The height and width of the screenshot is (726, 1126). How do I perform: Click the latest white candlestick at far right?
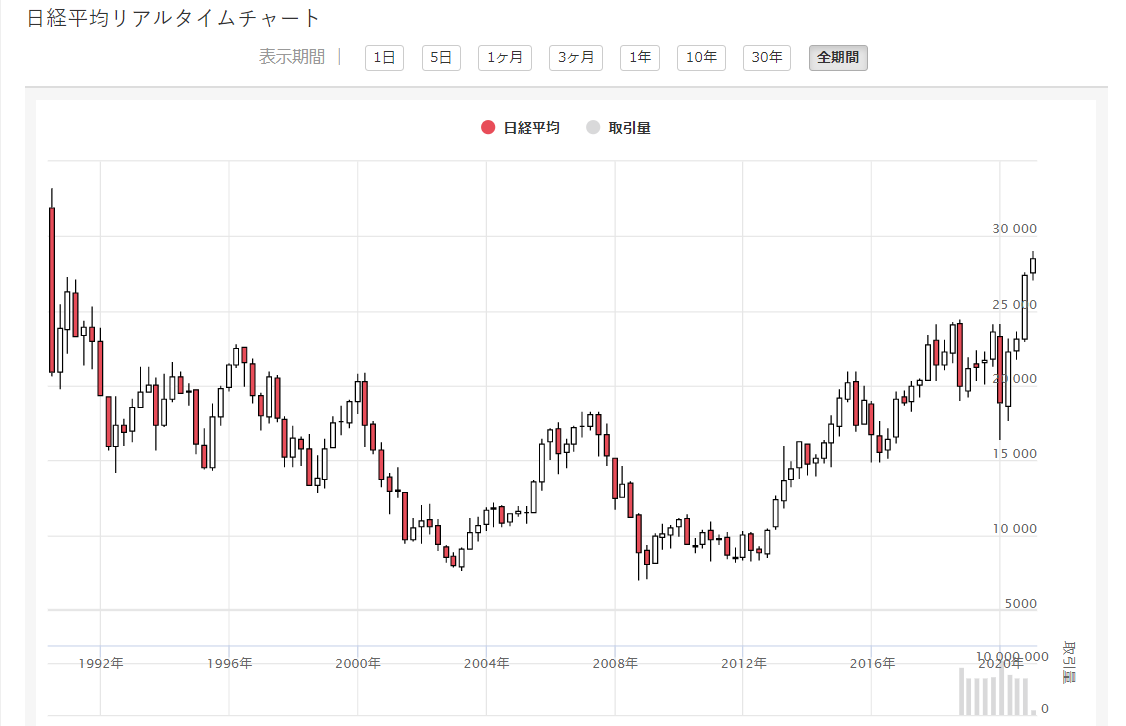tap(1033, 265)
